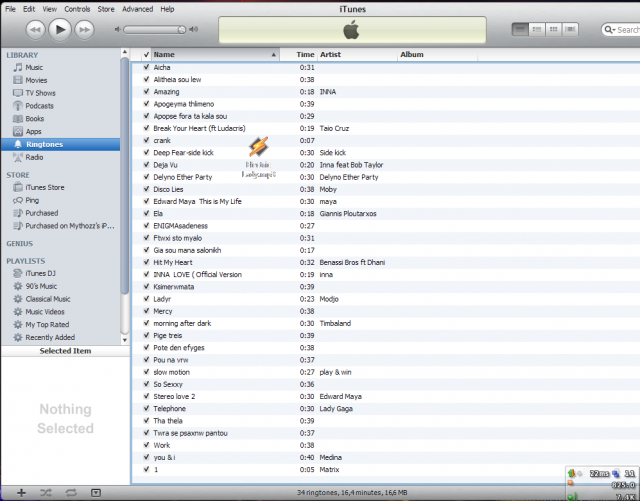Open the iTunes Store

61,187
